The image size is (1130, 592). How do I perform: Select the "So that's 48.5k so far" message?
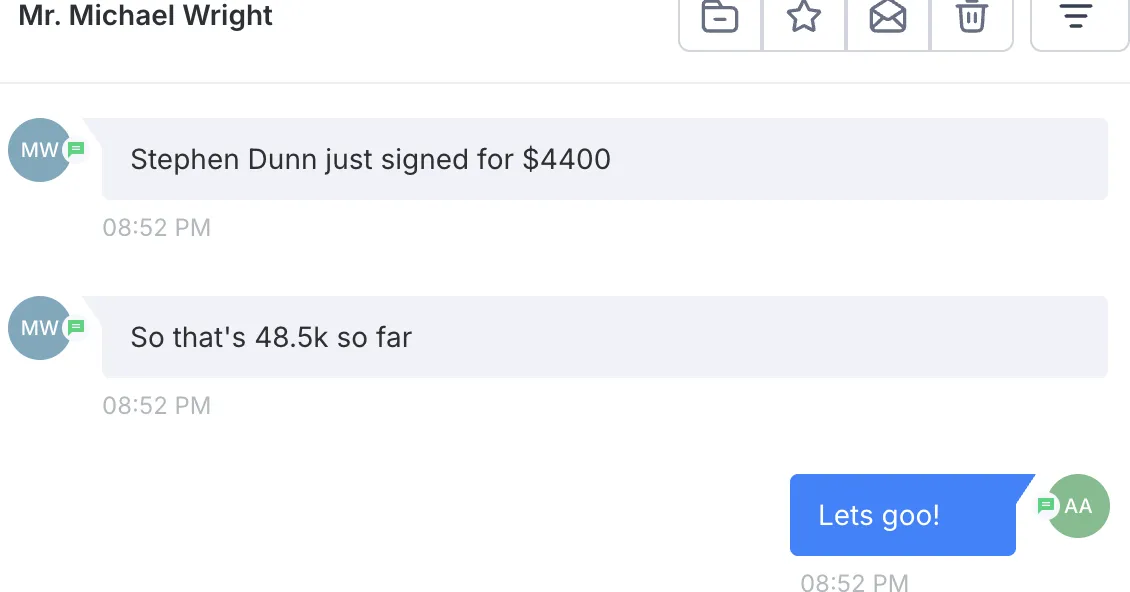coord(605,337)
